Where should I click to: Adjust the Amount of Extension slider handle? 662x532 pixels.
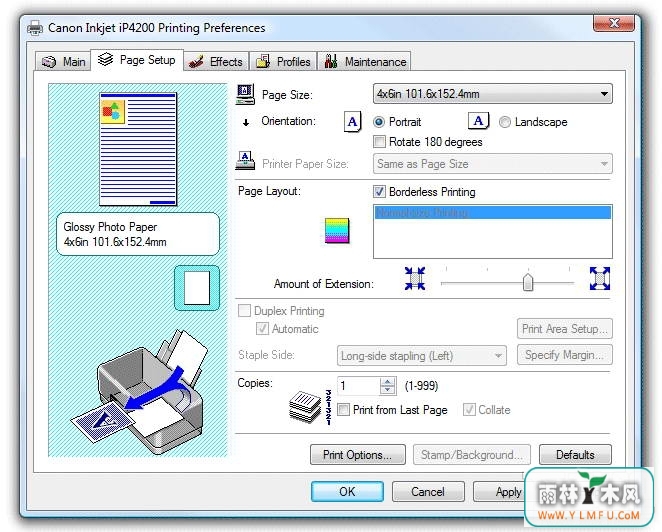point(528,282)
